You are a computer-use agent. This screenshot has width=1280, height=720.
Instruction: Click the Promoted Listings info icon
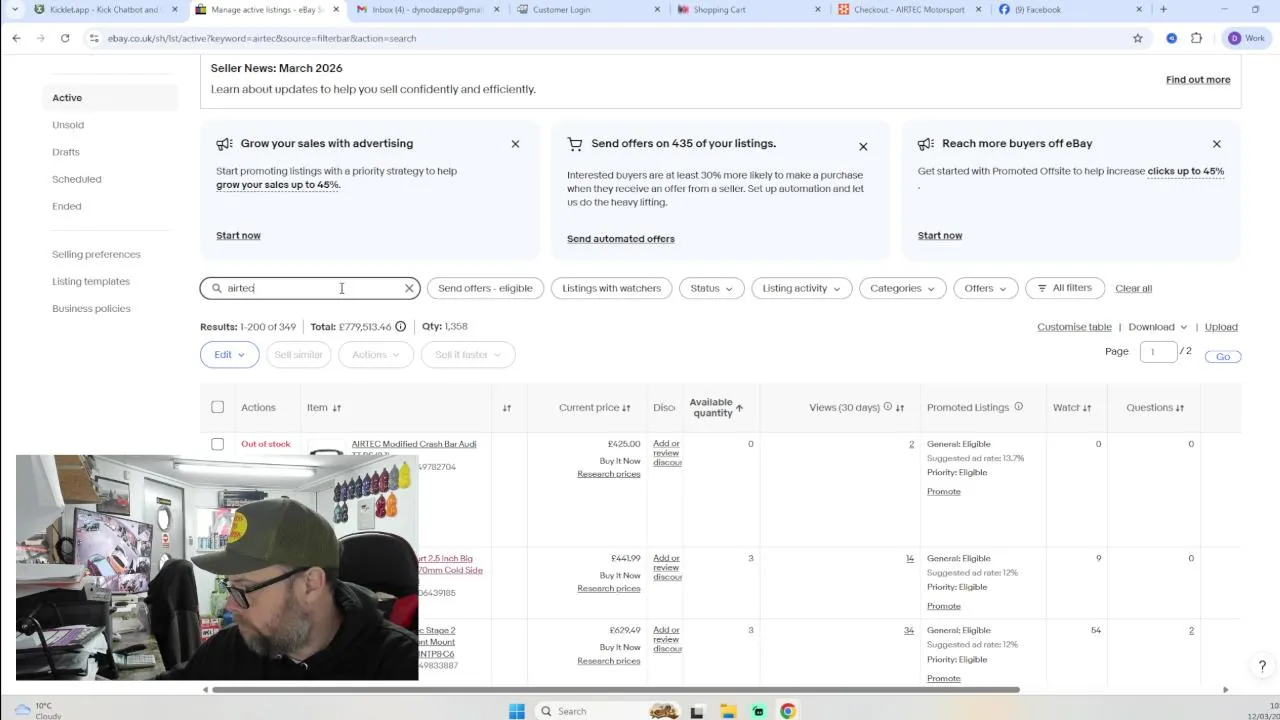coord(1018,407)
